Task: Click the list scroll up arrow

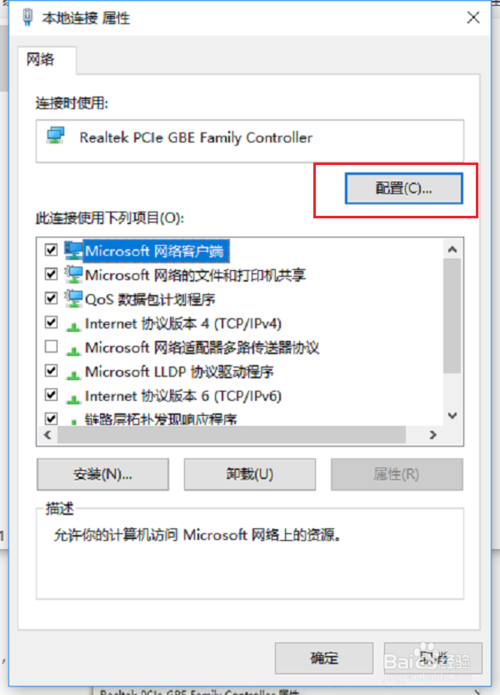Action: 452,249
